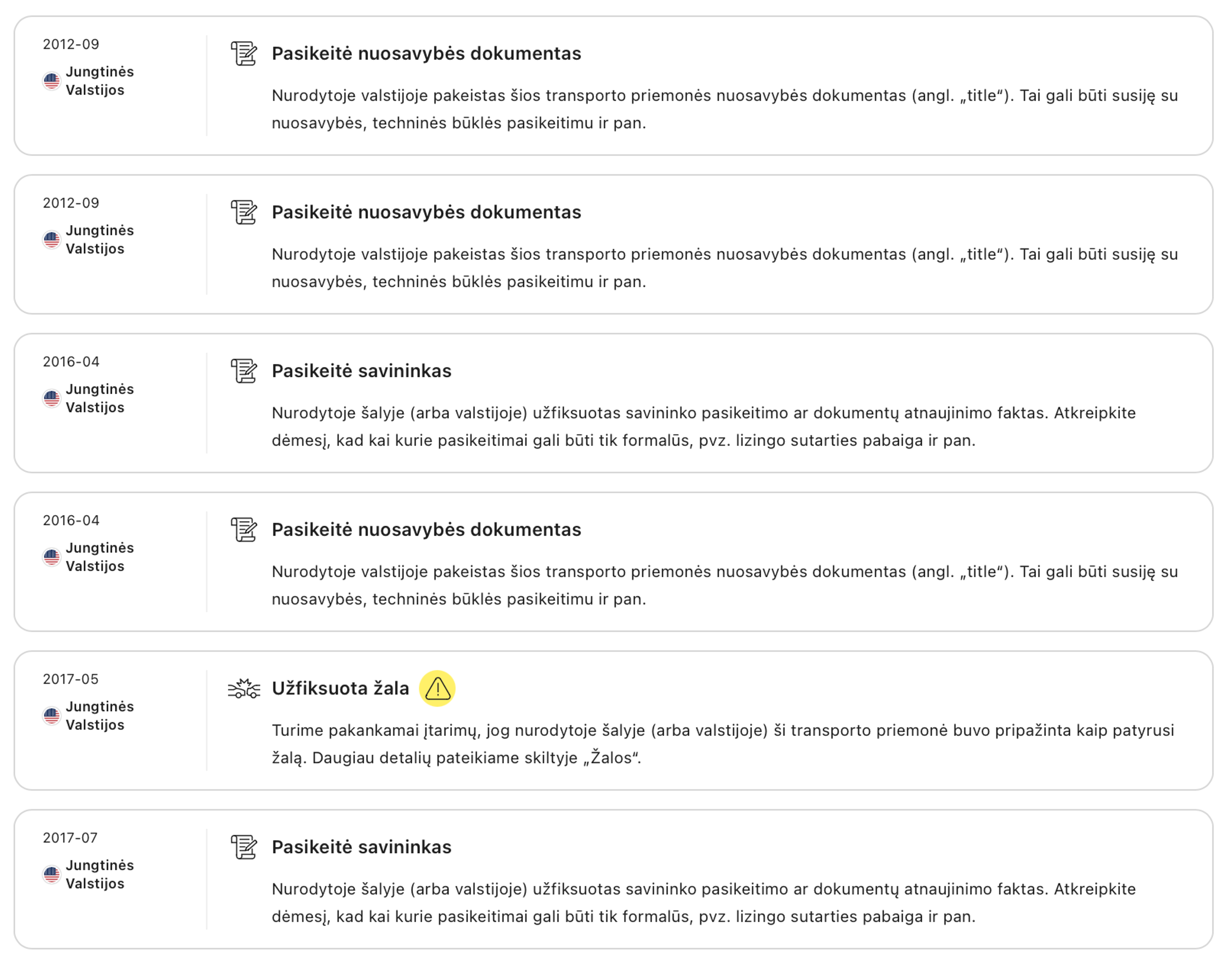Click the 2017-05 date label

(x=71, y=679)
